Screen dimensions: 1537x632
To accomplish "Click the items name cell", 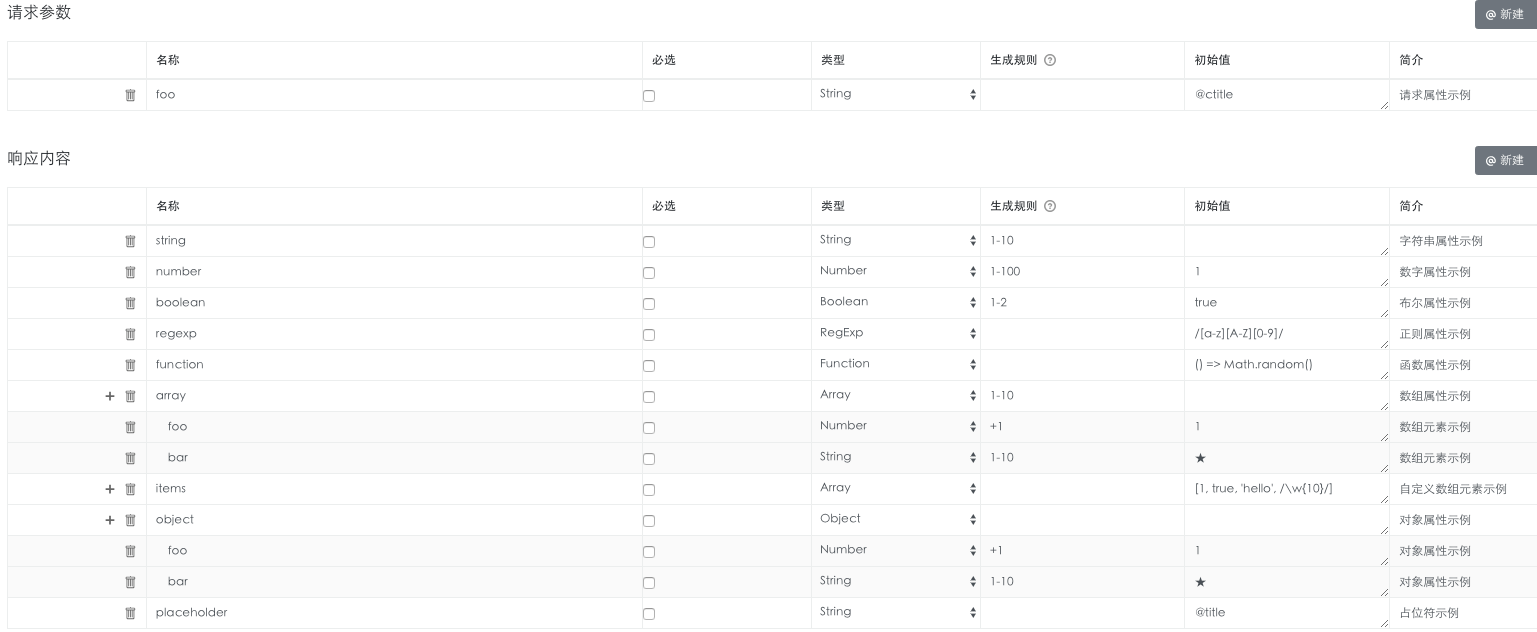I will tap(394, 489).
